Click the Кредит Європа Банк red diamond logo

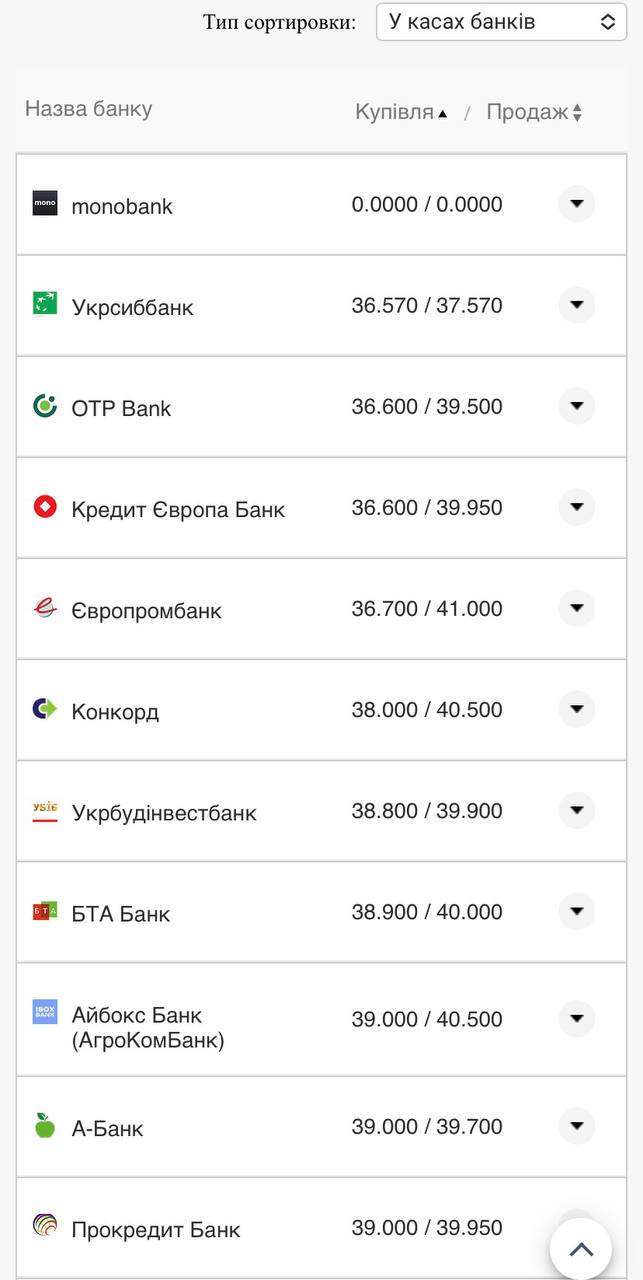coord(44,507)
